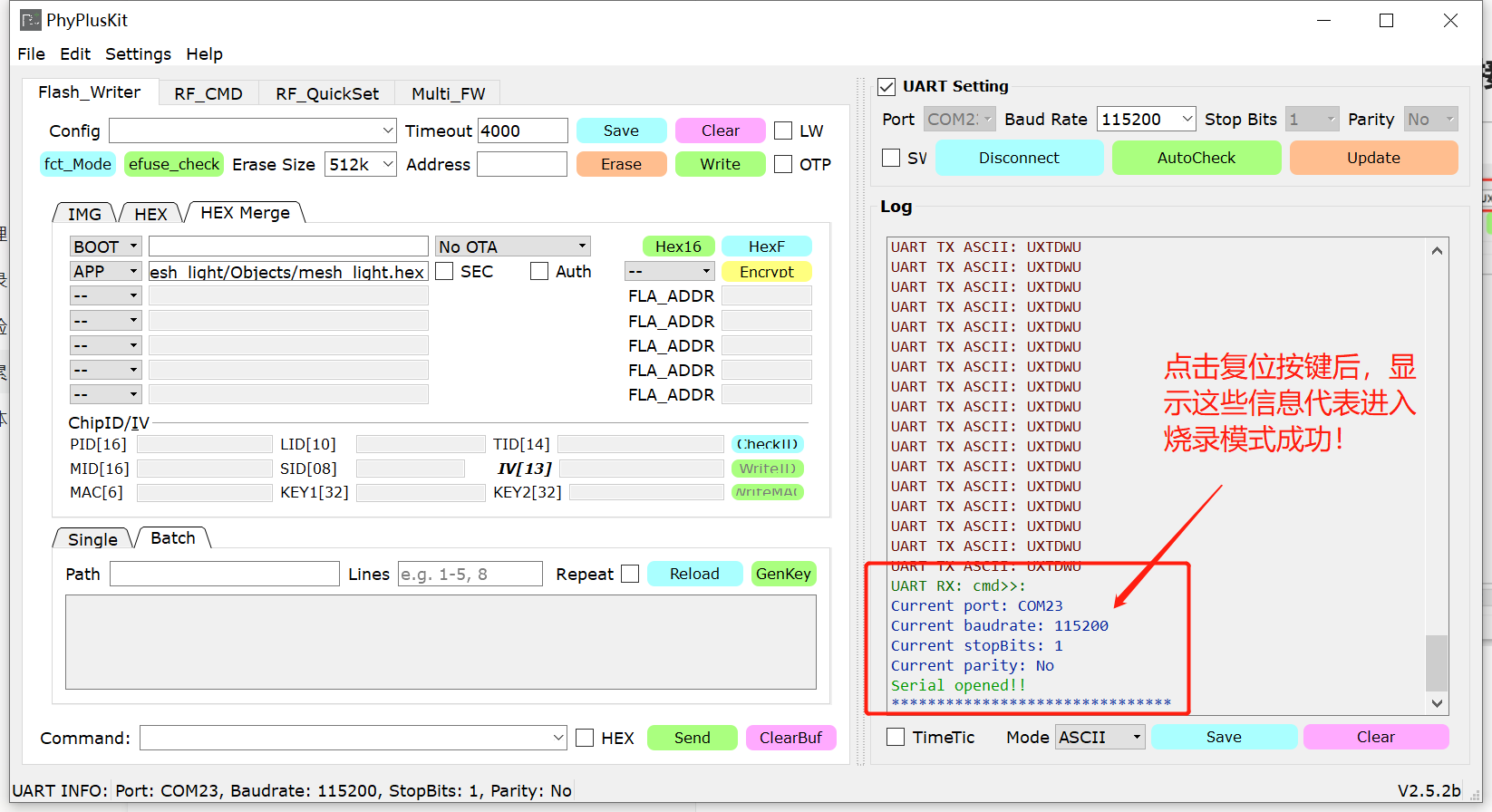This screenshot has width=1492, height=812.
Task: Expand the BOOT type dropdown
Action: click(x=105, y=246)
